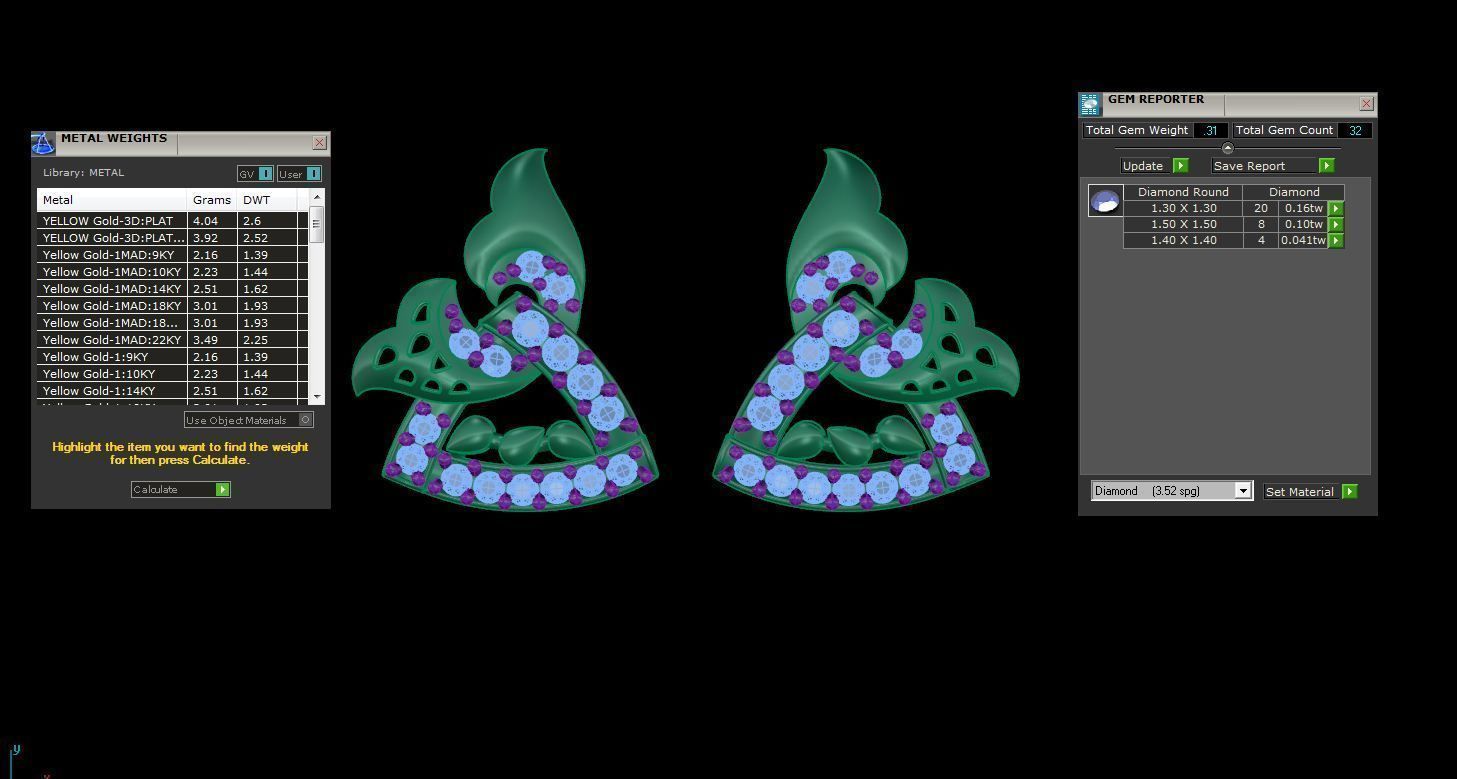Select the Yellow Gold-1:10KY row
This screenshot has width=1457, height=779.
[173, 374]
